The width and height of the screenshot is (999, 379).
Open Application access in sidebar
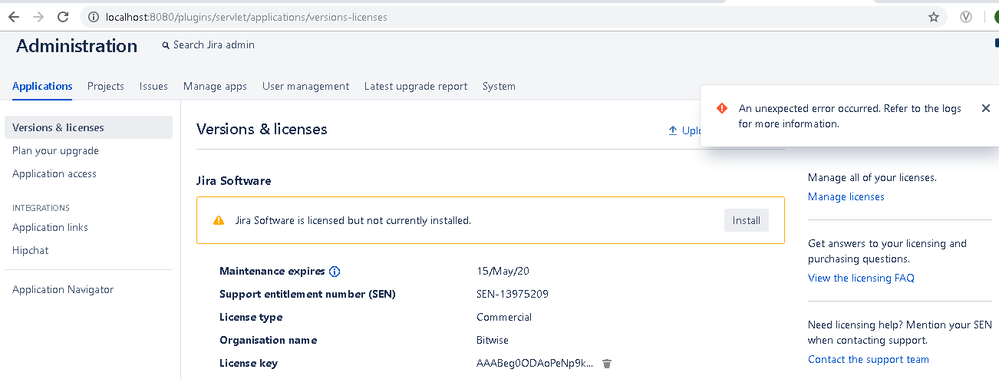pyautogui.click(x=54, y=173)
